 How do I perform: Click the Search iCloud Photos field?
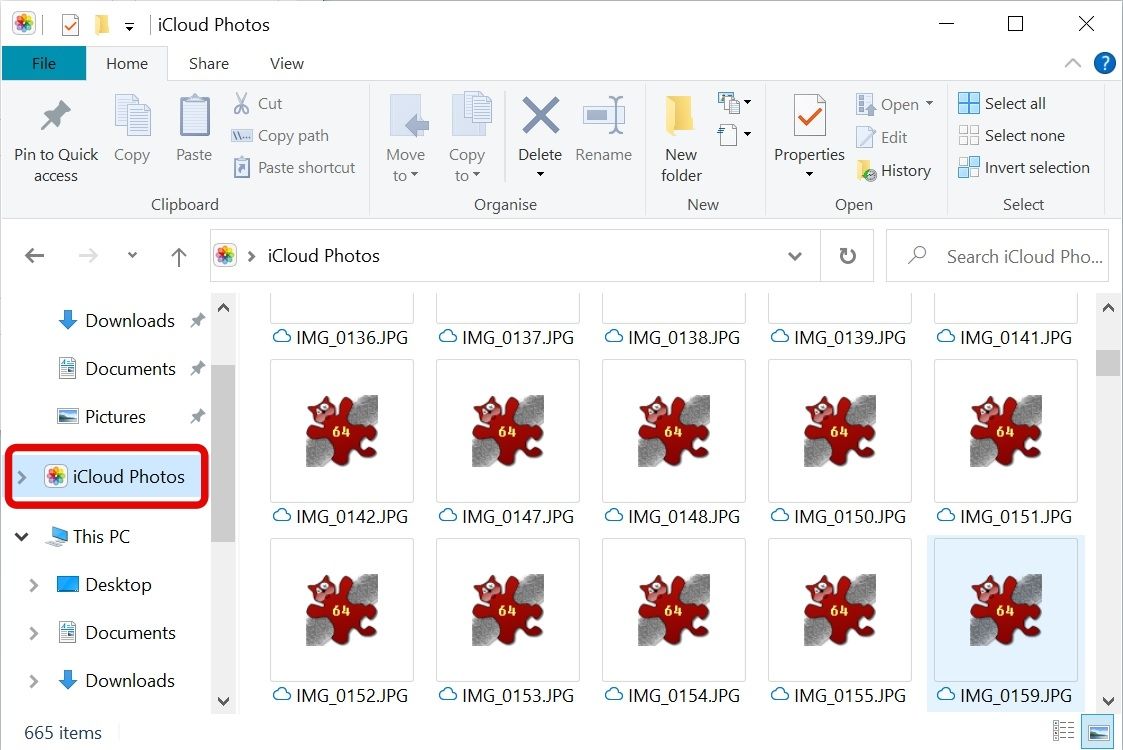pos(998,256)
